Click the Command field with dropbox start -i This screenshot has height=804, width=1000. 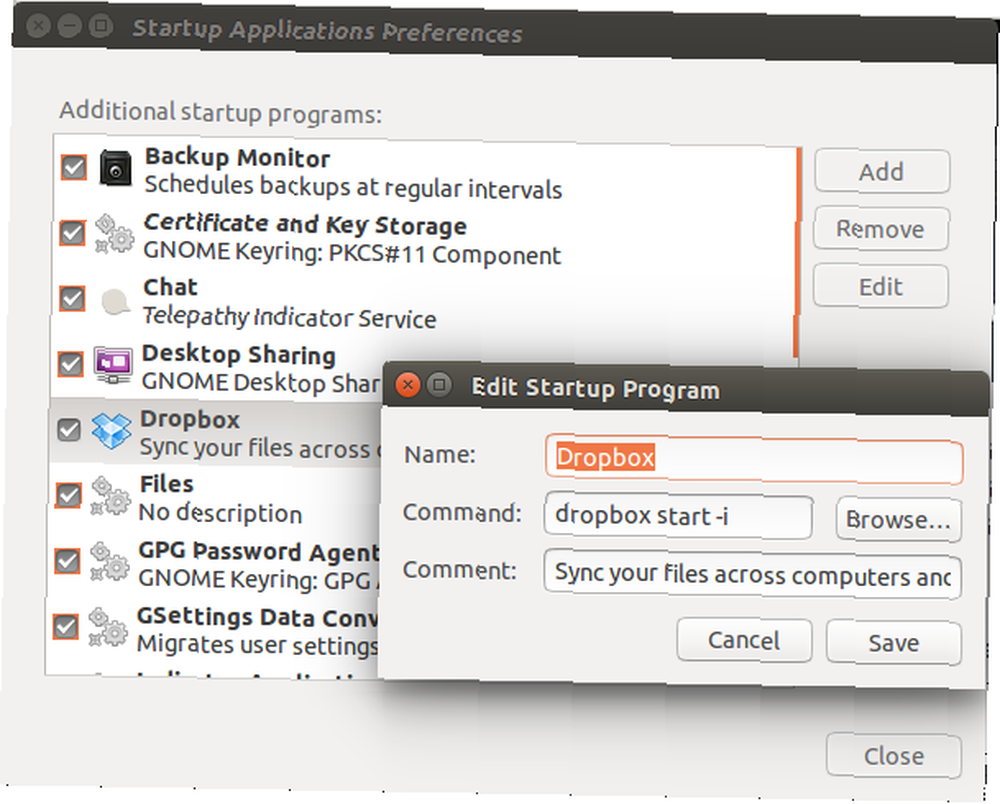tap(679, 516)
